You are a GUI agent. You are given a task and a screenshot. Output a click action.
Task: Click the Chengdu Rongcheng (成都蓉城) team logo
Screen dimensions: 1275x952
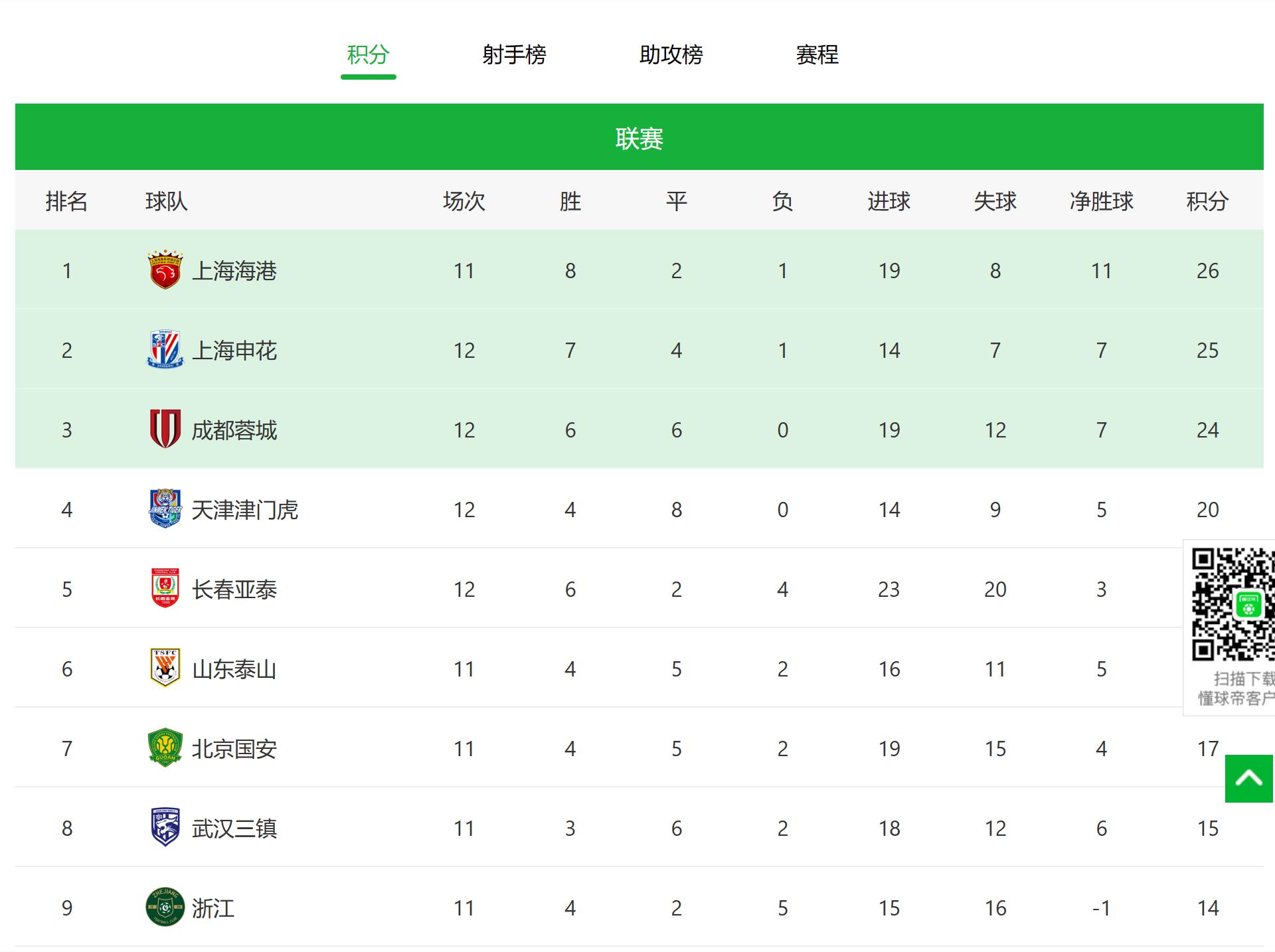coord(165,429)
